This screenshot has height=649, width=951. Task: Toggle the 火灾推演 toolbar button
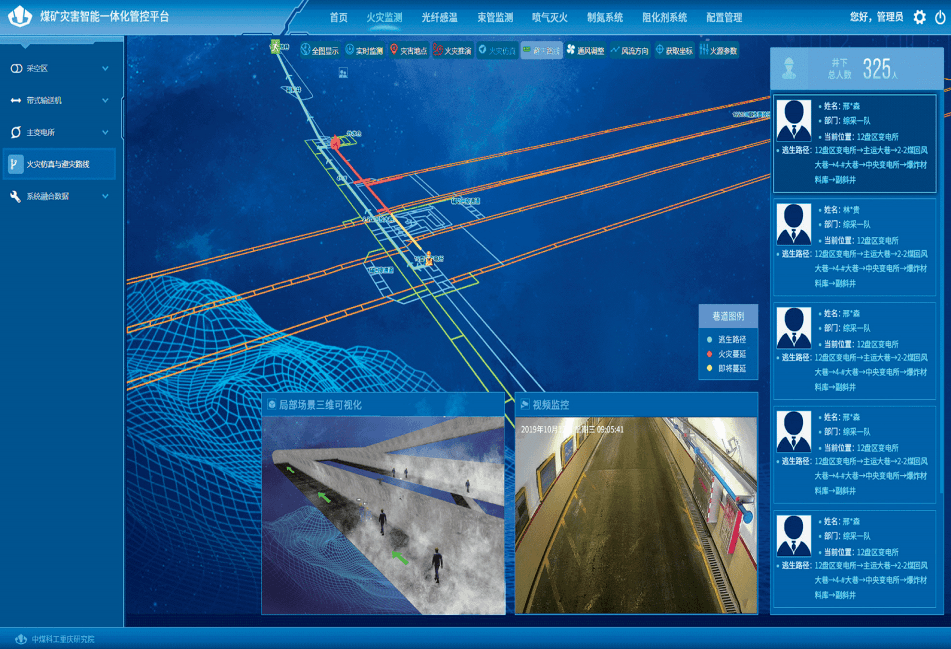(453, 50)
